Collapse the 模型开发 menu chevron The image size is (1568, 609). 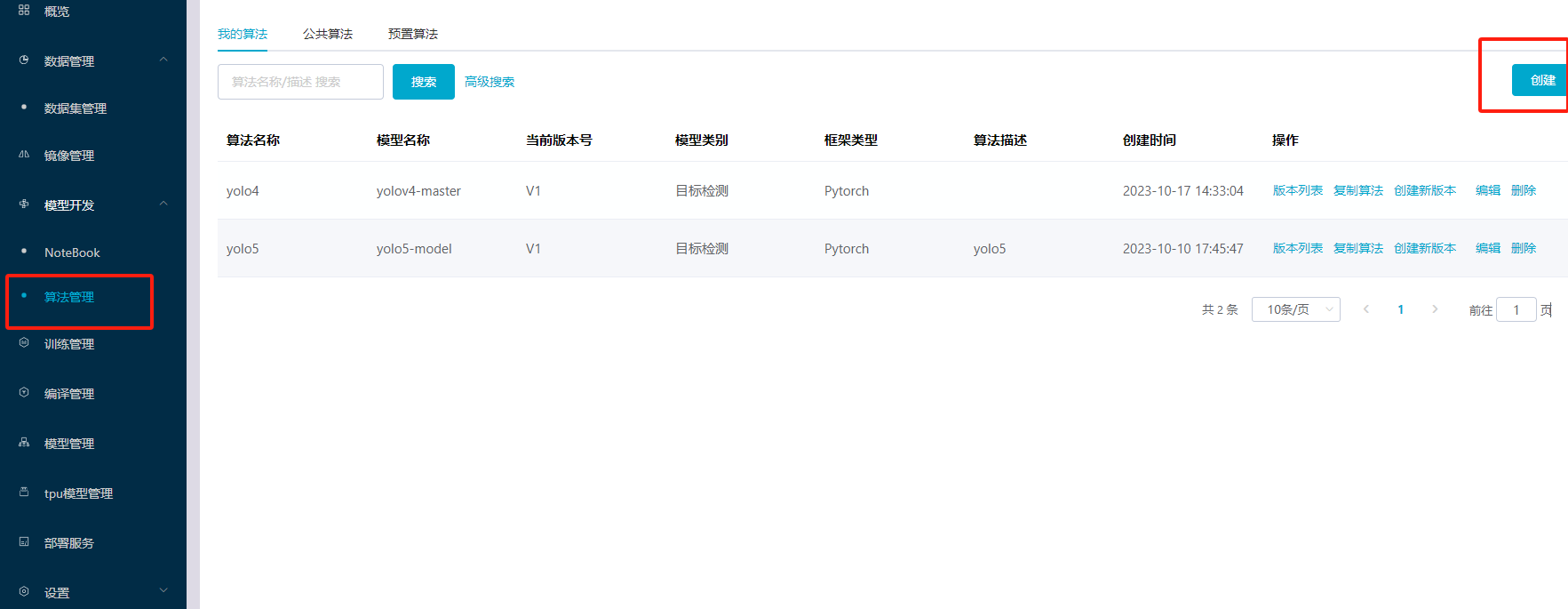163,204
